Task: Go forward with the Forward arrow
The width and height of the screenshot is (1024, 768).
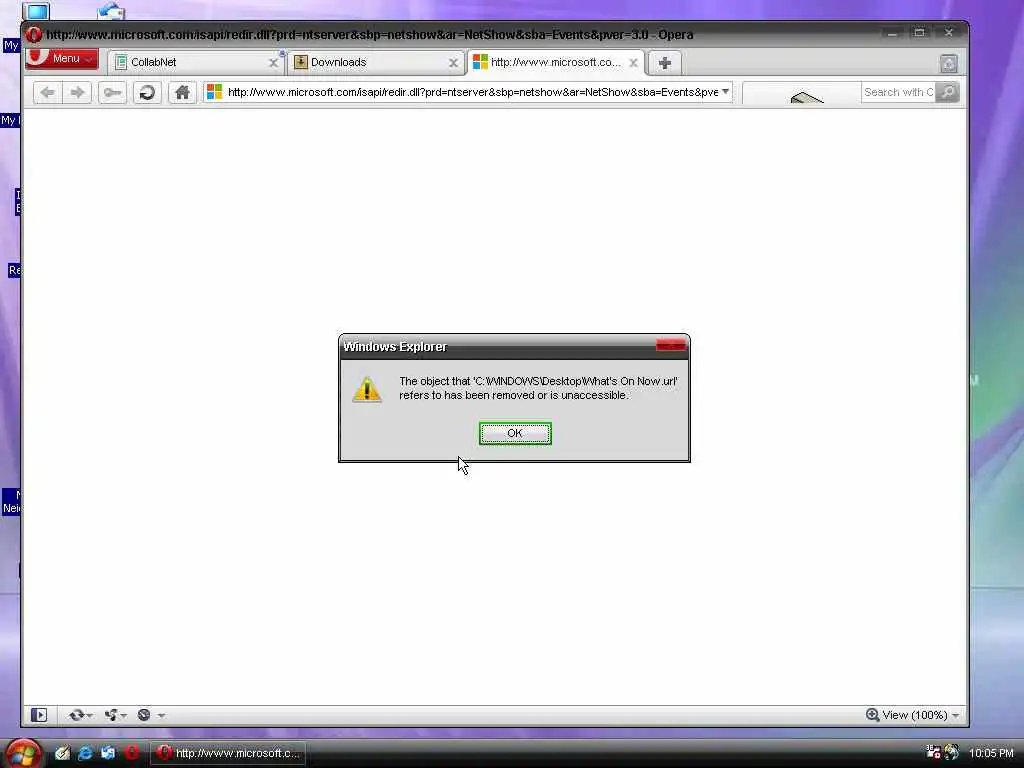Action: pyautogui.click(x=77, y=93)
